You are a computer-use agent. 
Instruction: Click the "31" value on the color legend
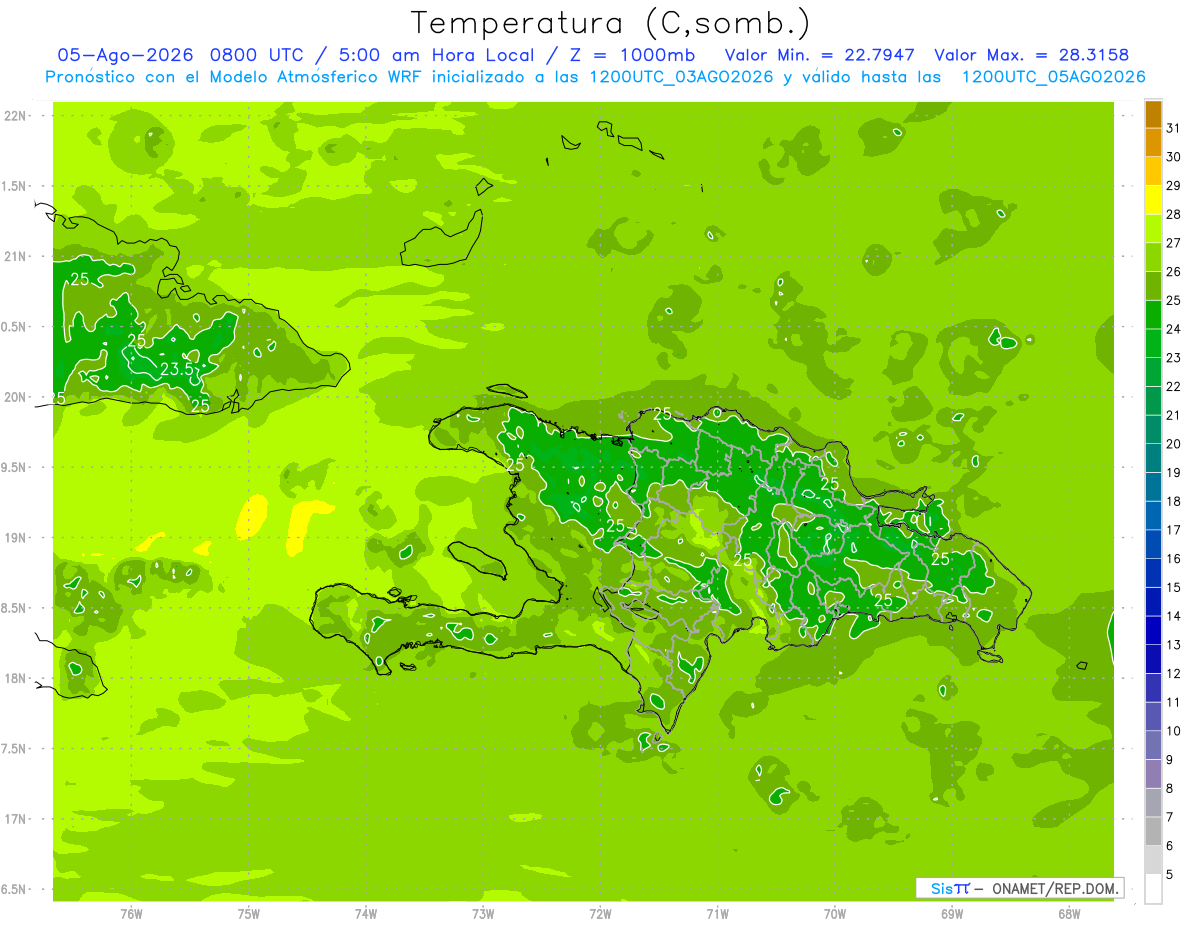coord(1174,128)
